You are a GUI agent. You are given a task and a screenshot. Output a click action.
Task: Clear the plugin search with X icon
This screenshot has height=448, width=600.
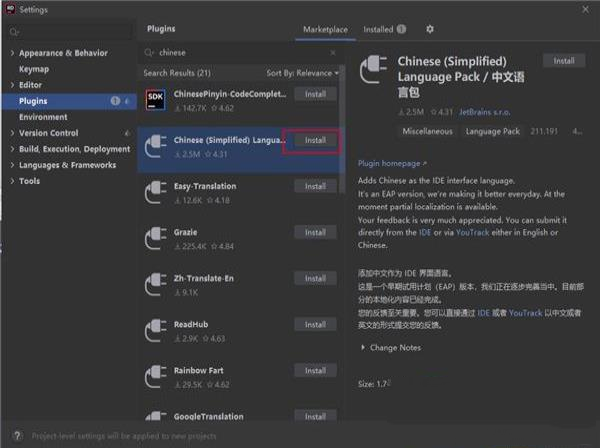(335, 52)
